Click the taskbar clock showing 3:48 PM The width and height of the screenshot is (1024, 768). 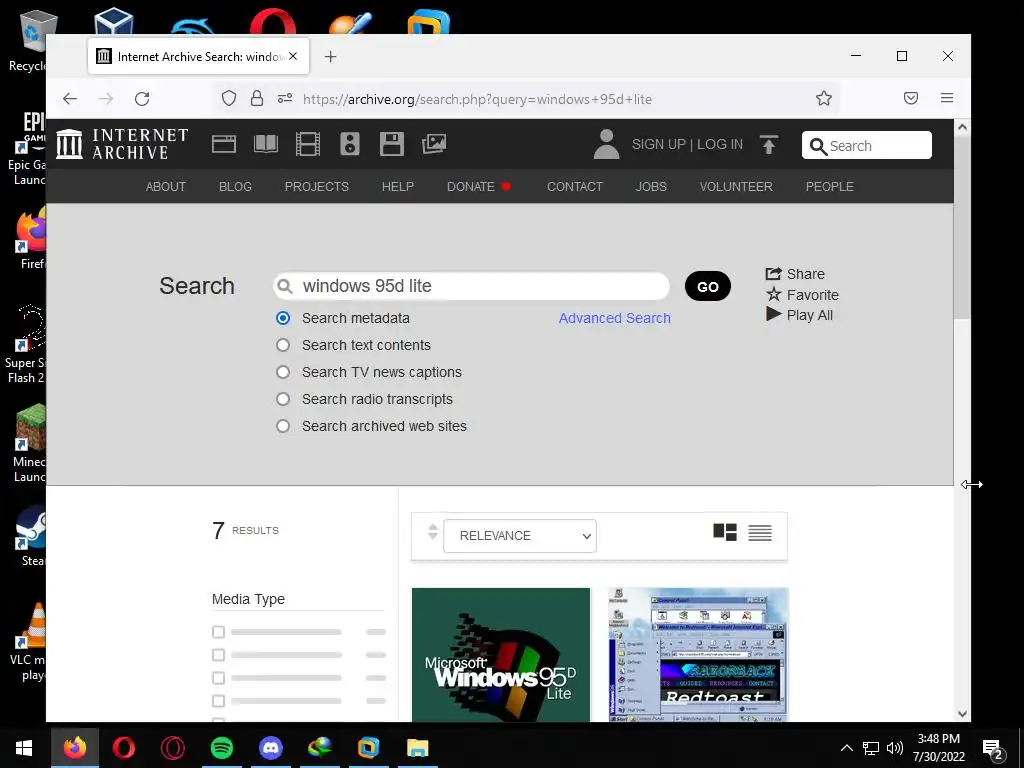click(938, 748)
